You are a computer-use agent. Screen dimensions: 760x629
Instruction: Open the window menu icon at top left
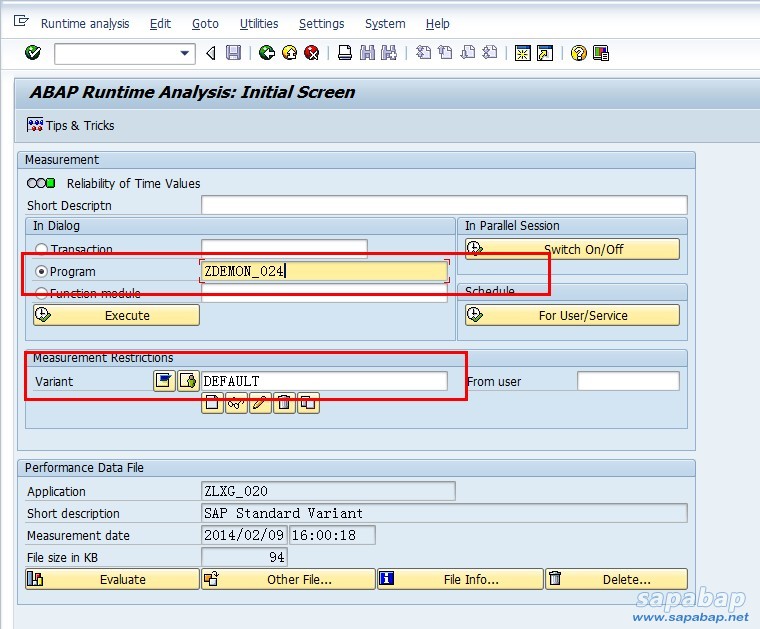click(21, 21)
